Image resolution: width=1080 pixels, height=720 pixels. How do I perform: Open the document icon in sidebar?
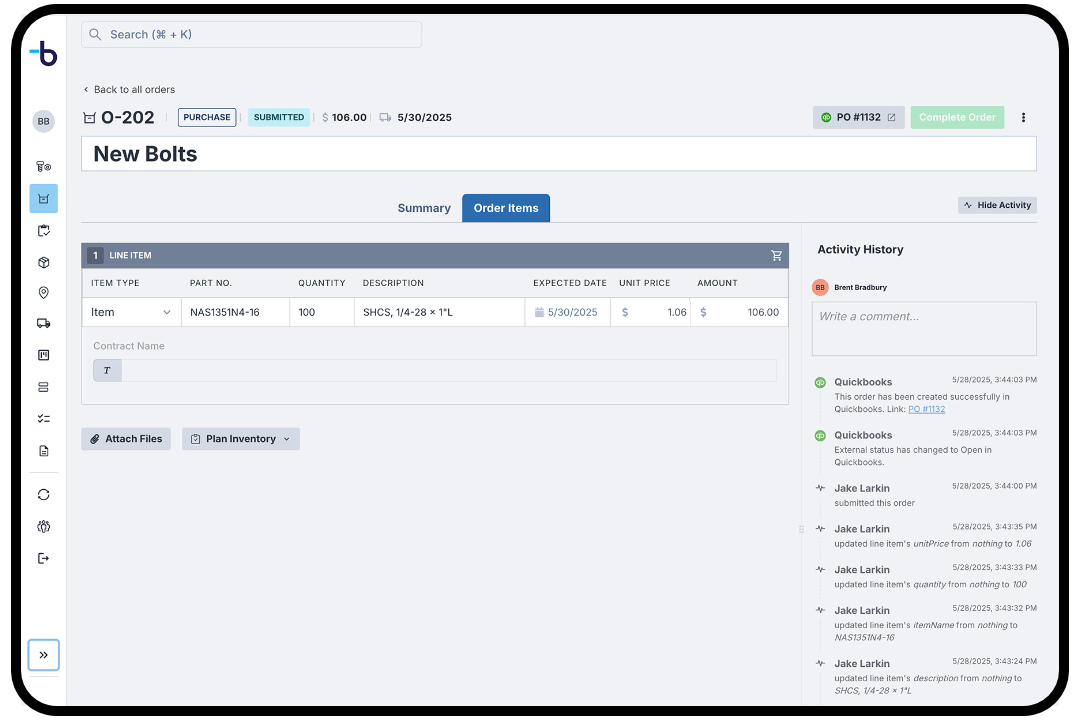tap(43, 451)
